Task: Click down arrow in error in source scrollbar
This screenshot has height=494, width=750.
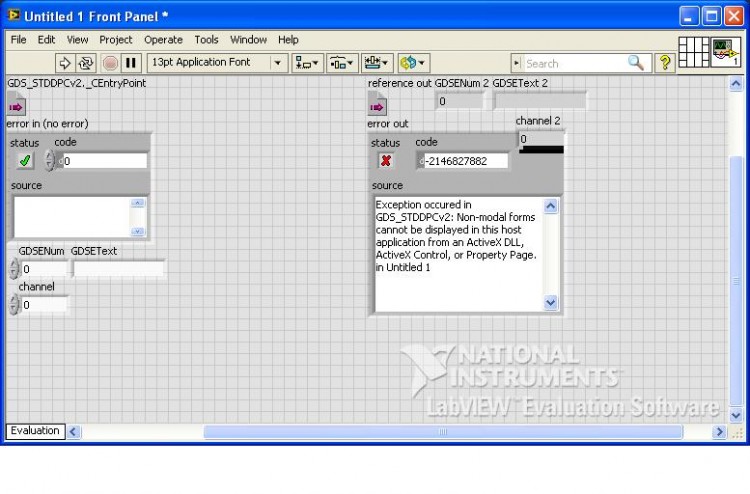Action: (x=137, y=231)
